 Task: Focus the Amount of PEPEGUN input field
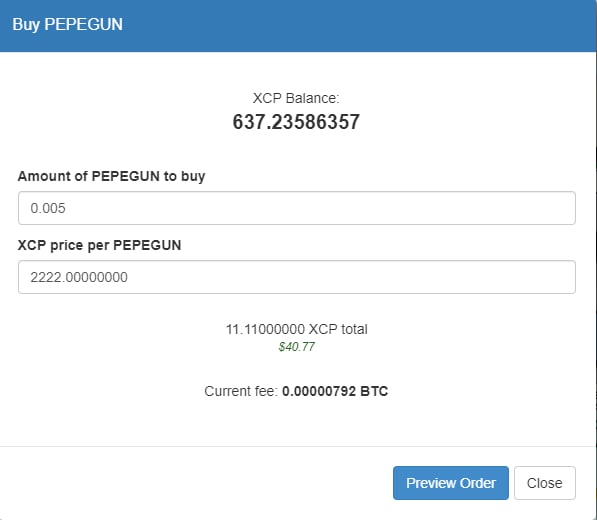coord(297,208)
